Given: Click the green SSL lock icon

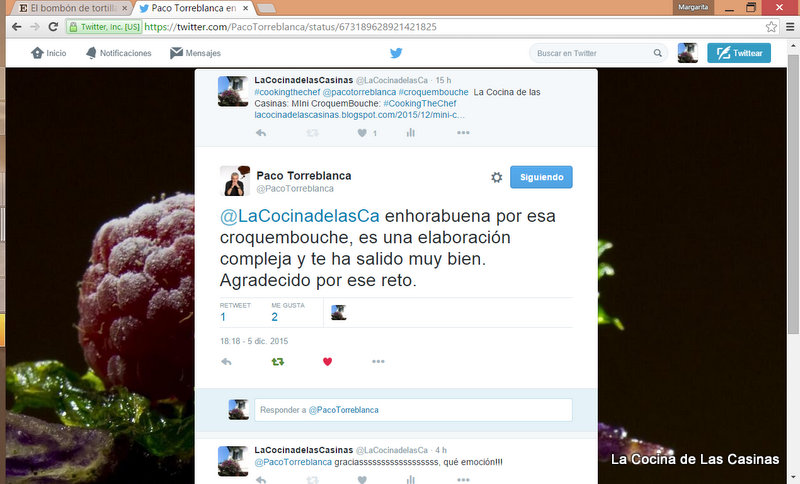Looking at the screenshot, I should coord(73,27).
